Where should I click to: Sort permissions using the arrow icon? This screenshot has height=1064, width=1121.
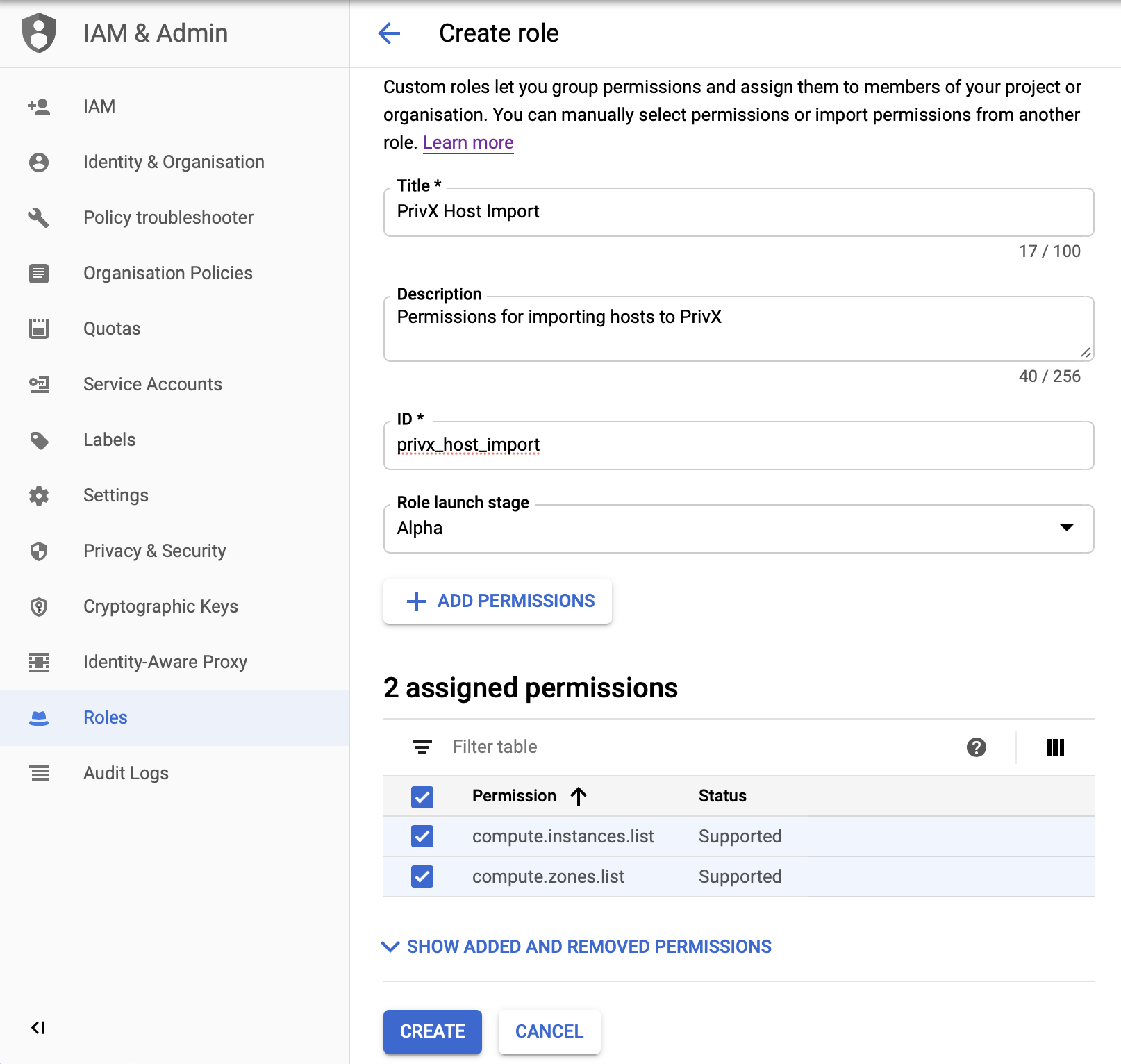579,796
